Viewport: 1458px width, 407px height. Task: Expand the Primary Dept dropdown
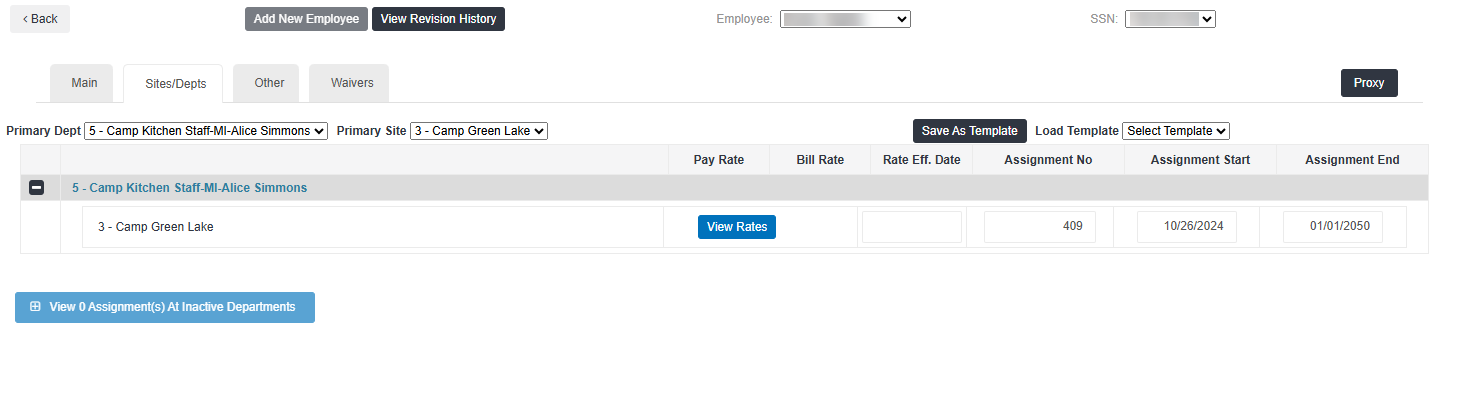(206, 131)
